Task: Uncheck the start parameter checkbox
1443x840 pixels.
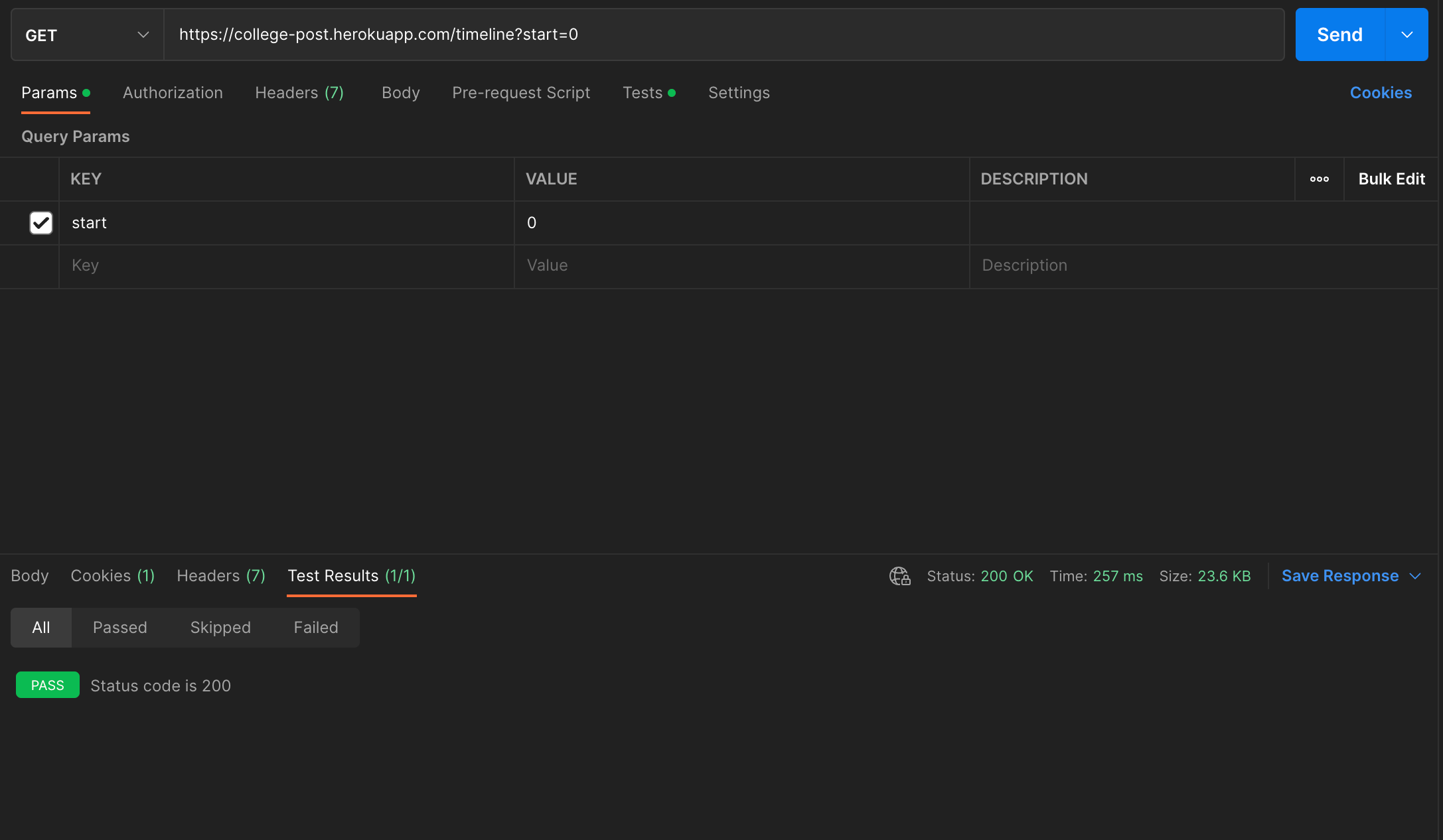Action: tap(41, 223)
